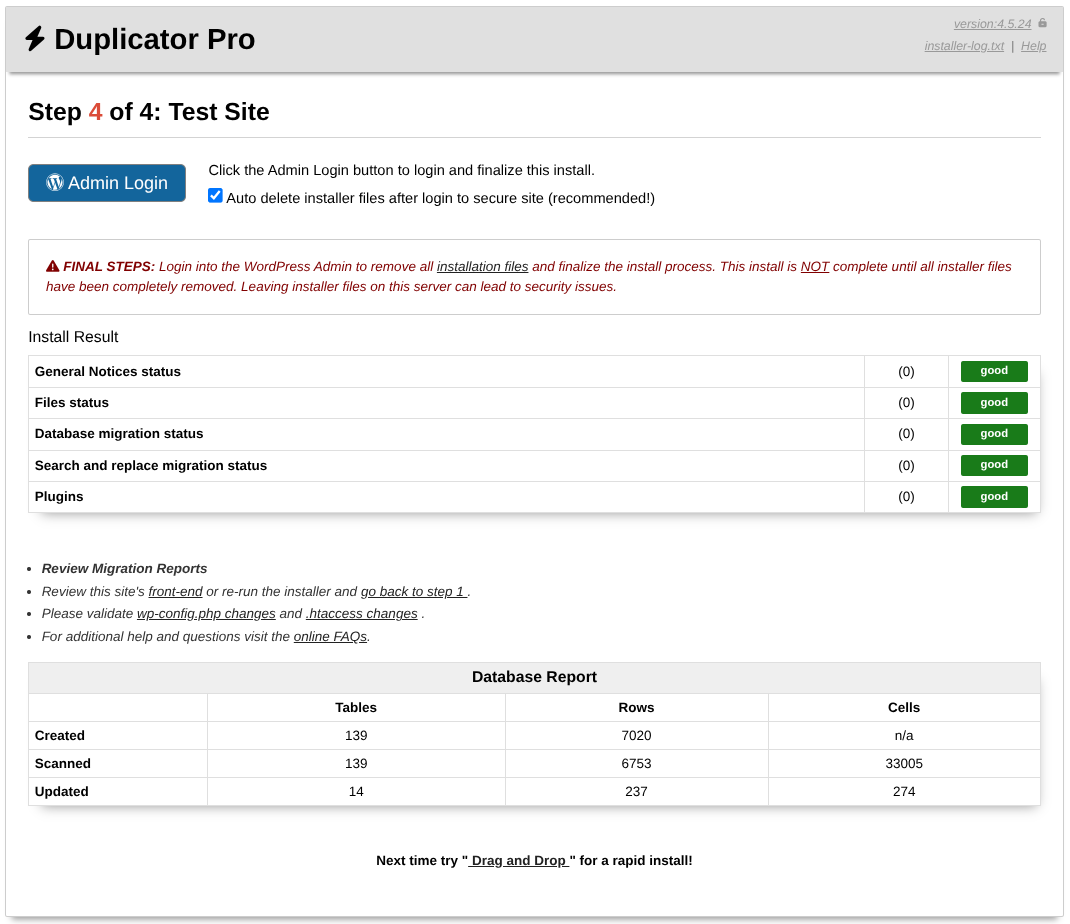View .htaccess changes report
Image resolution: width=1070 pixels, height=924 pixels.
361,614
